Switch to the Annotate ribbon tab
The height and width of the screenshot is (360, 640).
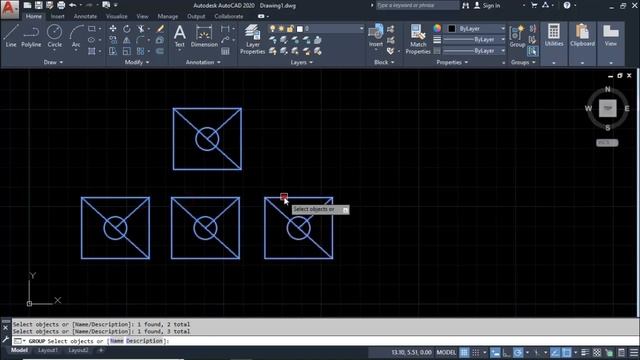tap(85, 16)
